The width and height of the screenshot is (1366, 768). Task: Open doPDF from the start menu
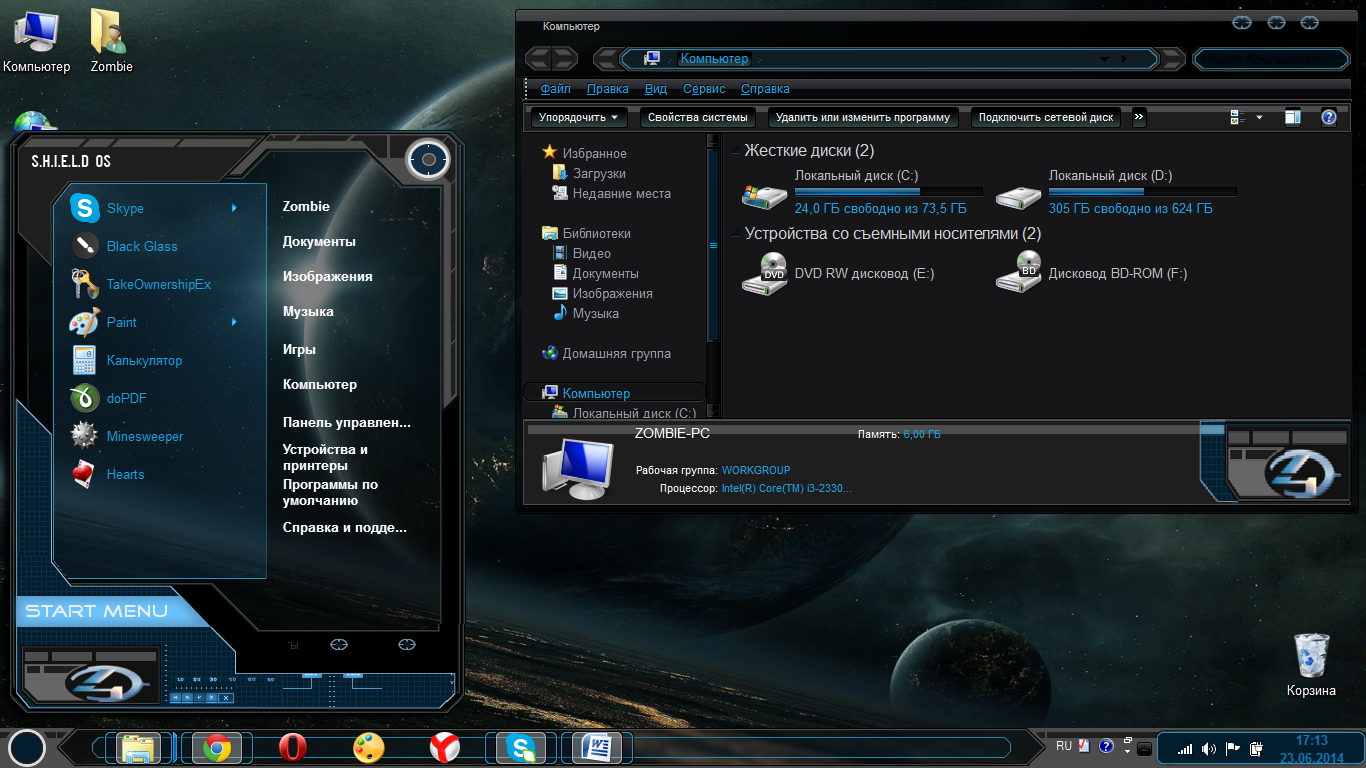point(127,398)
